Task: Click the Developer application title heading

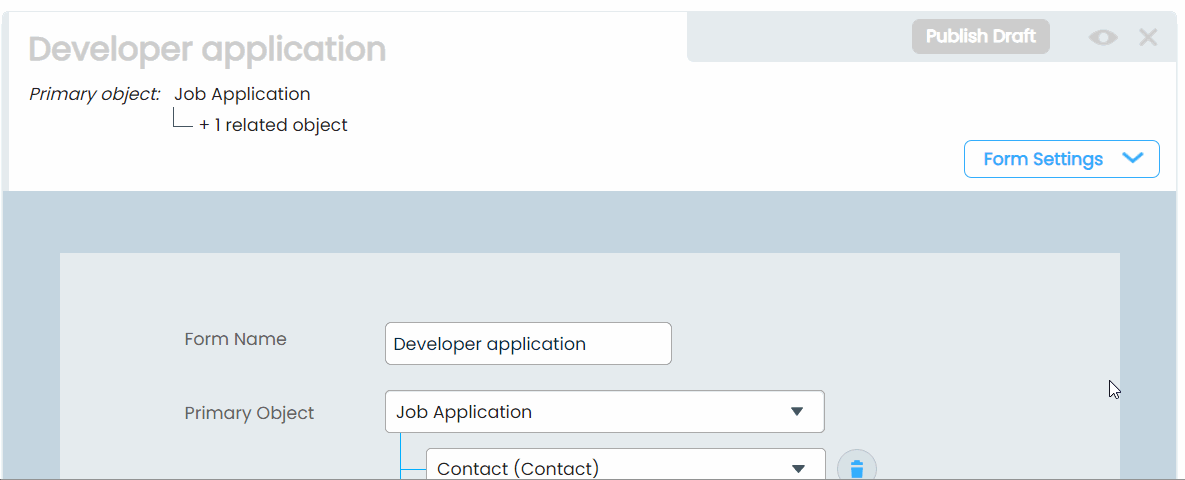Action: (207, 49)
